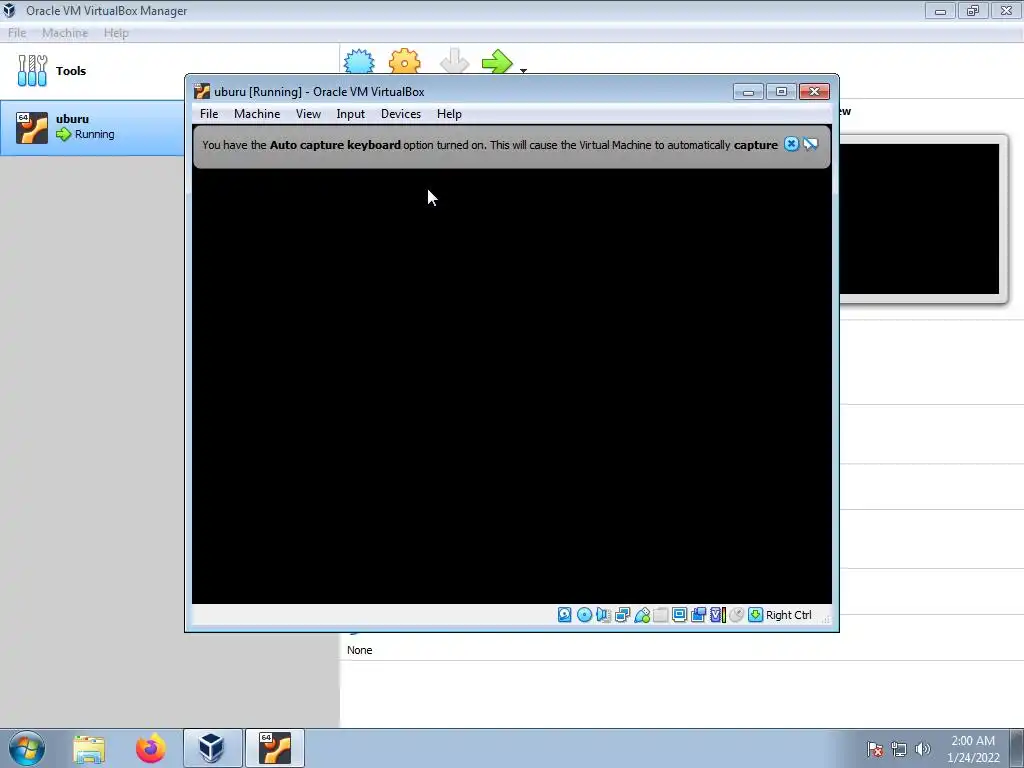The image size is (1024, 768).
Task: Minimize the uburu VM window
Action: (x=748, y=91)
